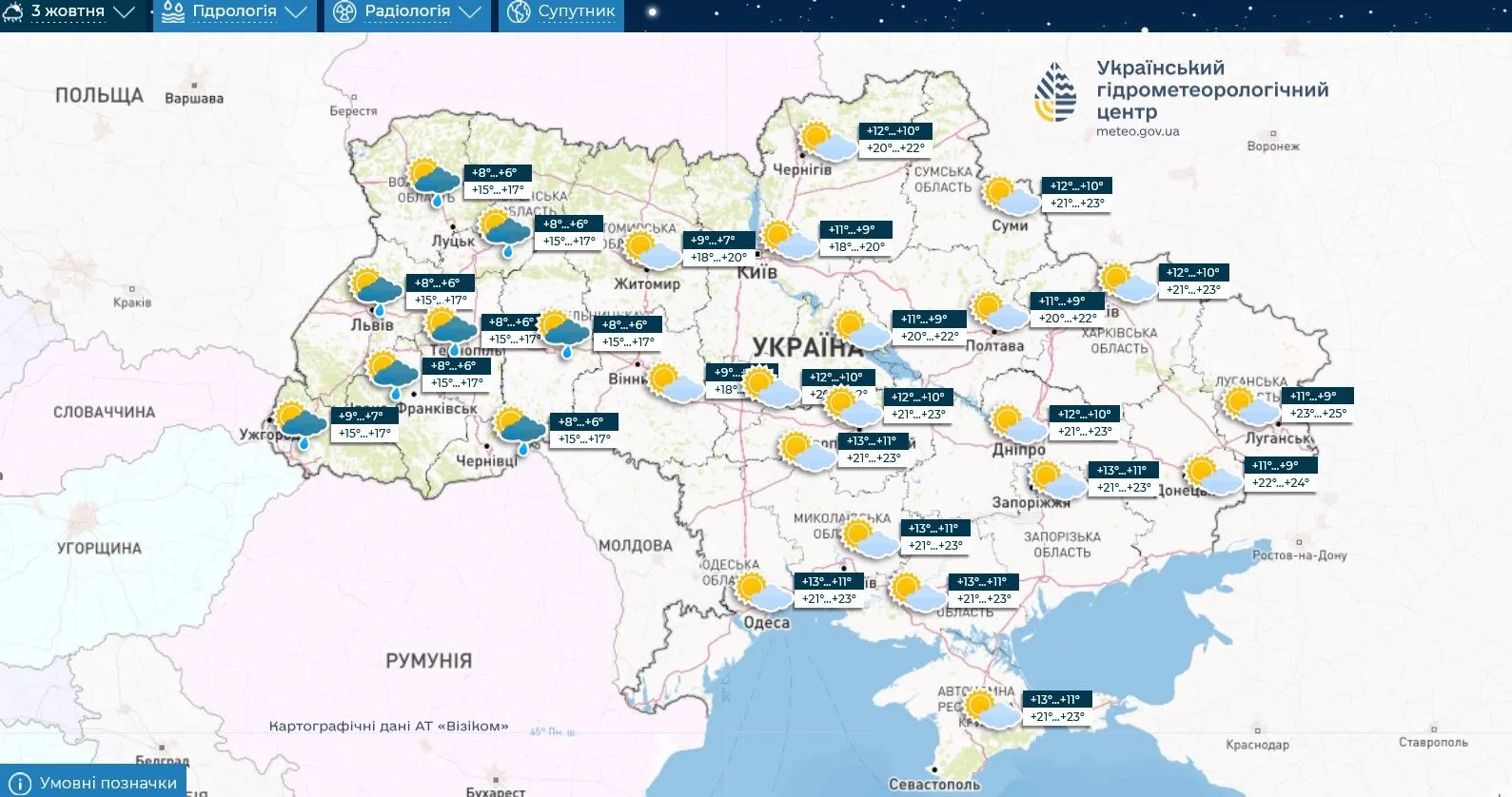Click the Суми partly cloudy weather icon
Screen dimensions: 1512x797
point(1011,195)
